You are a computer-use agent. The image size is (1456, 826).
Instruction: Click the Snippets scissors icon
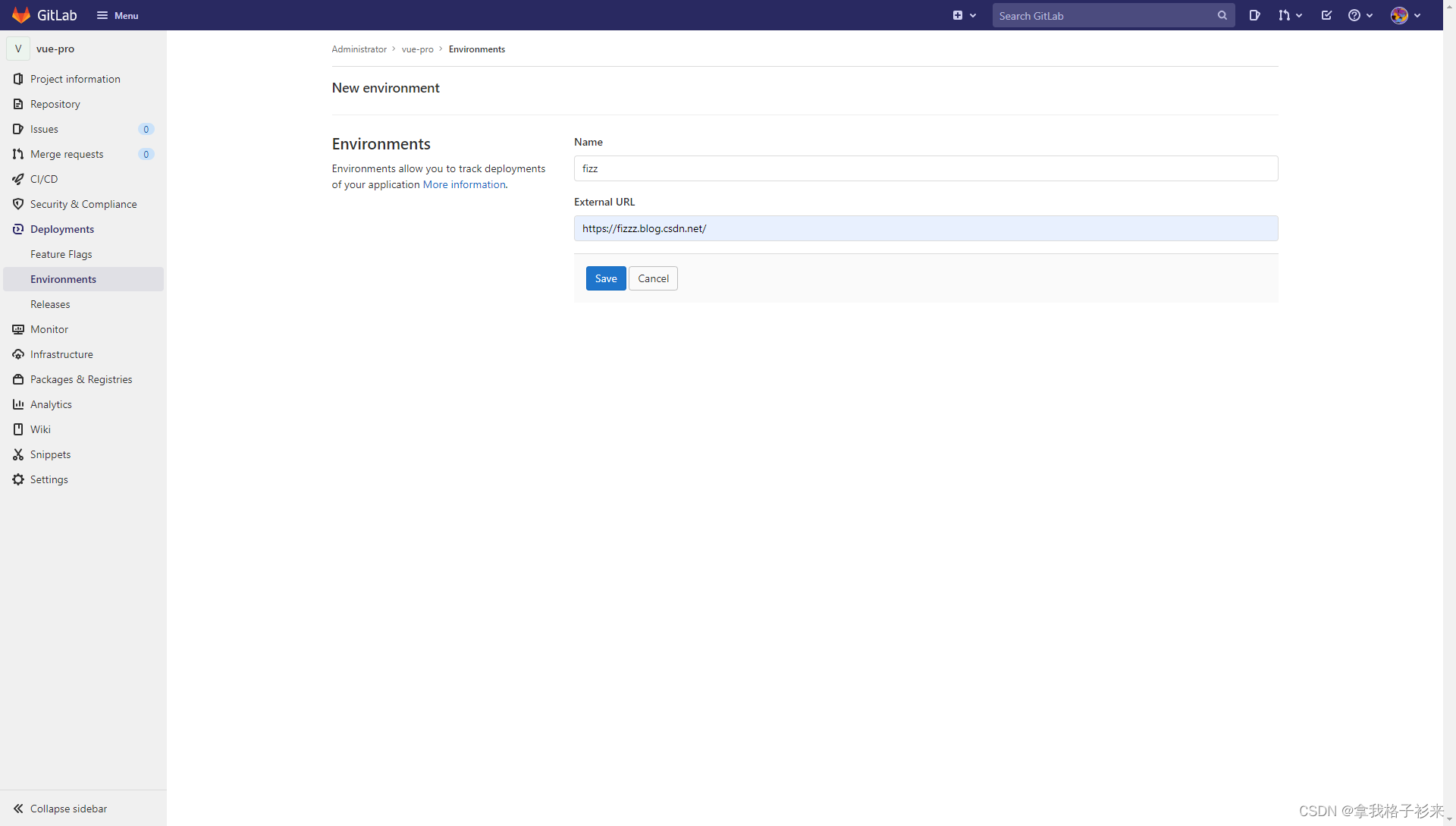(18, 454)
